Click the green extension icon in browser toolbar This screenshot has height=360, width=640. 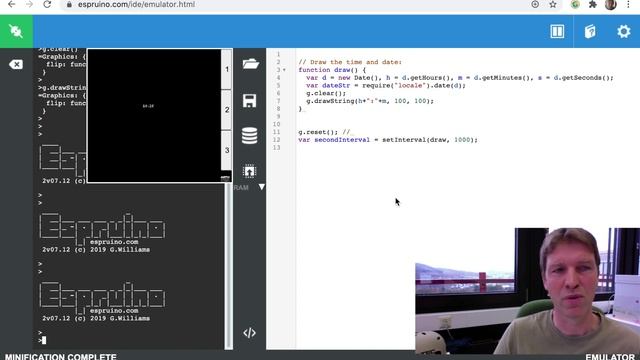click(x=575, y=4)
